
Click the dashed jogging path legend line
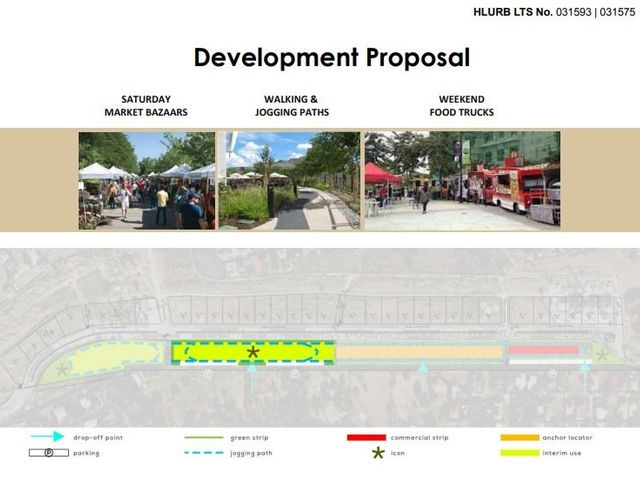point(204,453)
